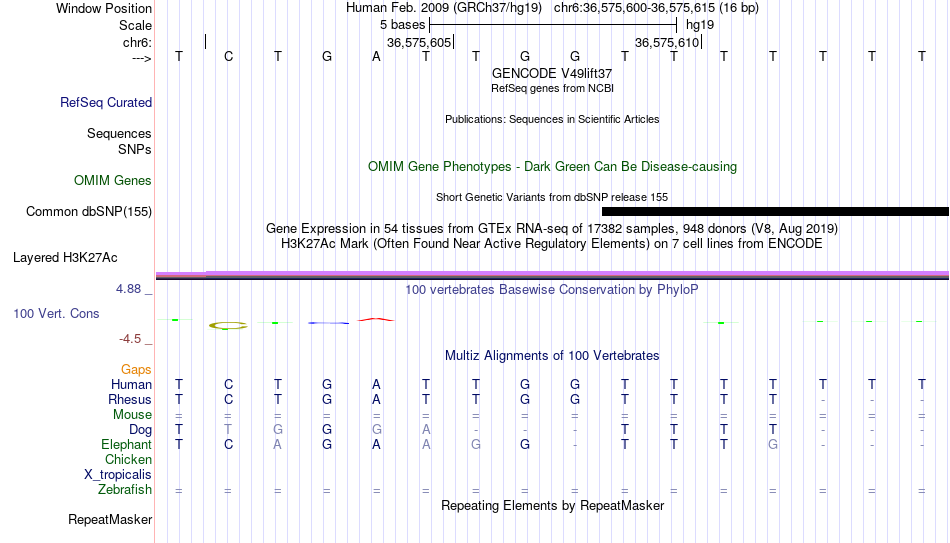Open the OMIM Gene Phenotypes title
Viewport: 950px width, 543px height.
(552, 167)
